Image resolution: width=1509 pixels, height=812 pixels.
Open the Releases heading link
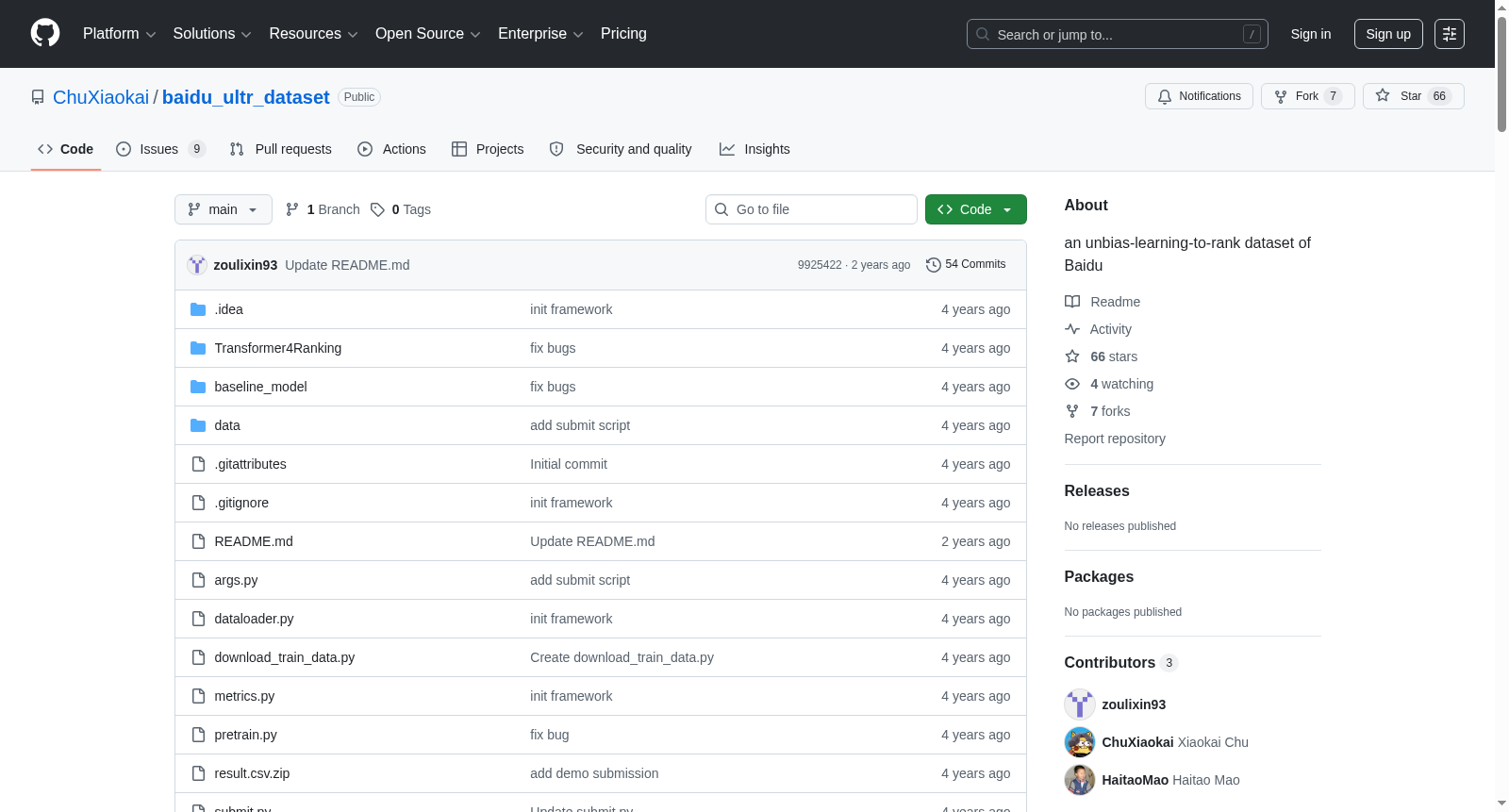[1097, 490]
